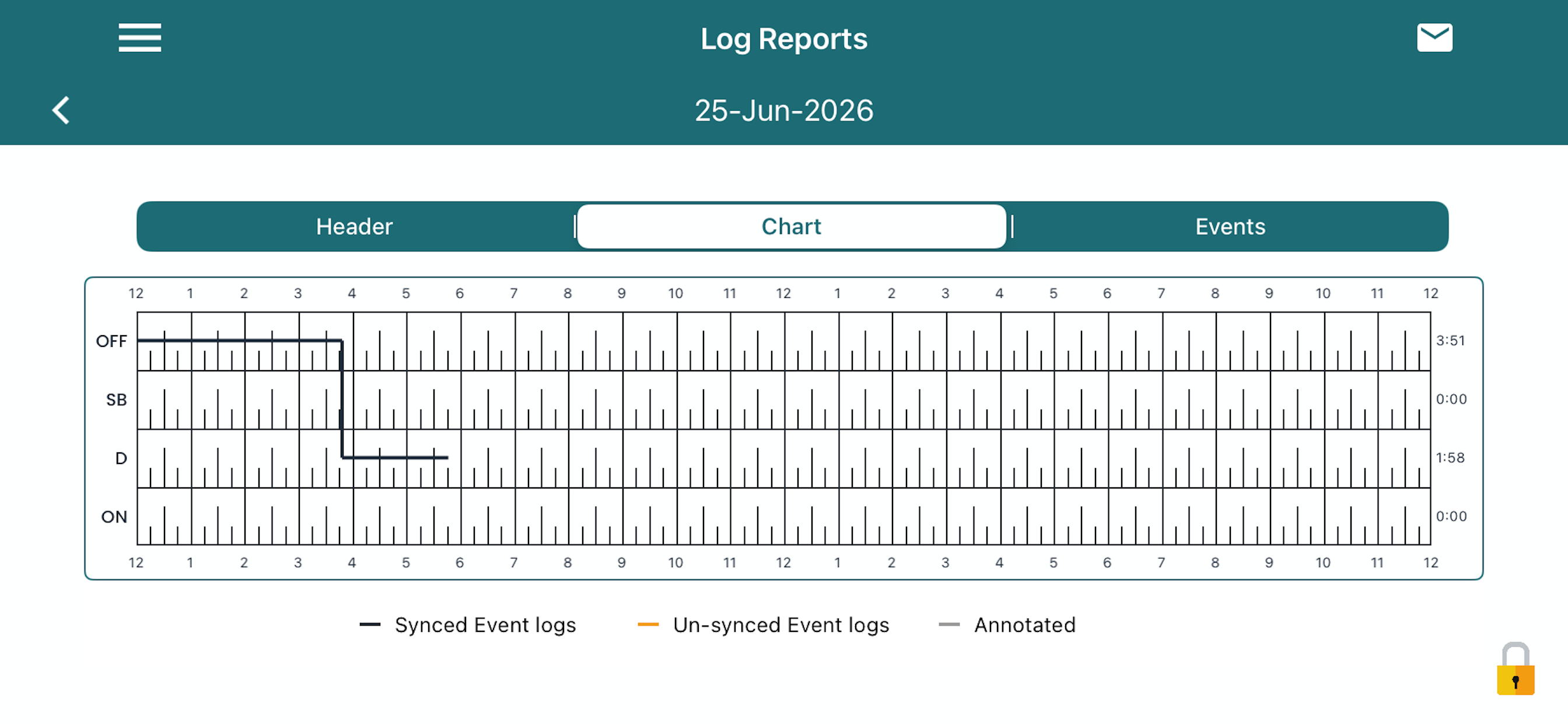Tap the 0:00 on-duty total

(1451, 516)
